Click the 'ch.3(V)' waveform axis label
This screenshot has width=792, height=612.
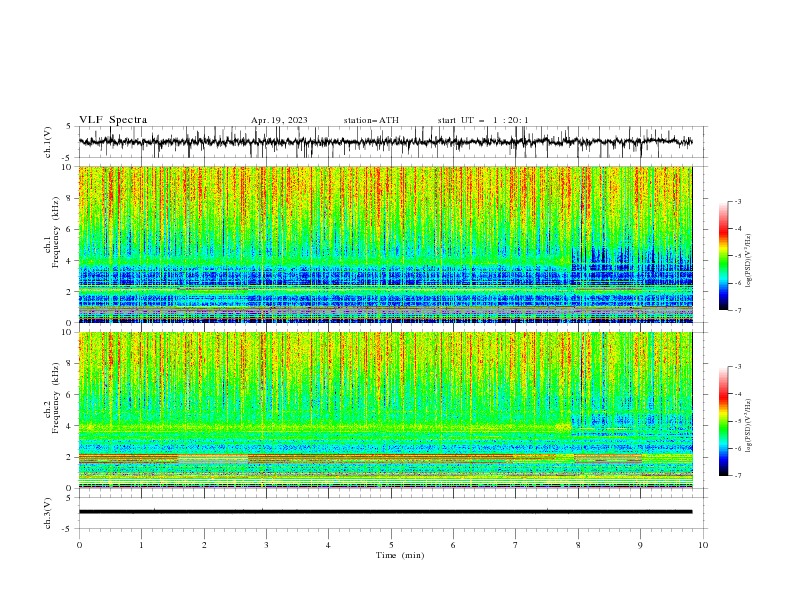tap(48, 513)
